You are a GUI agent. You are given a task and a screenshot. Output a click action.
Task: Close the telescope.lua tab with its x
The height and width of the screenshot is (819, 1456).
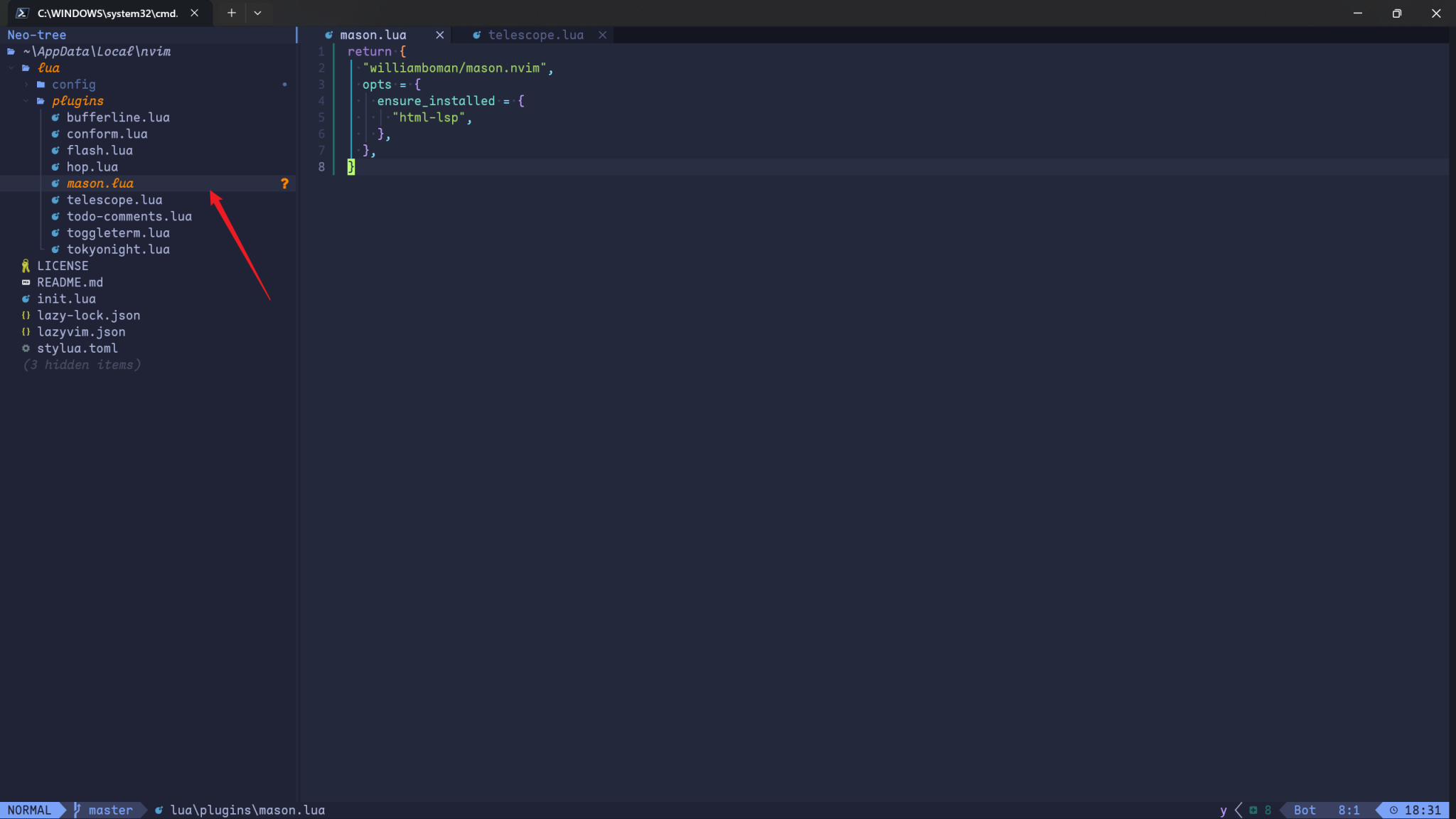(602, 34)
